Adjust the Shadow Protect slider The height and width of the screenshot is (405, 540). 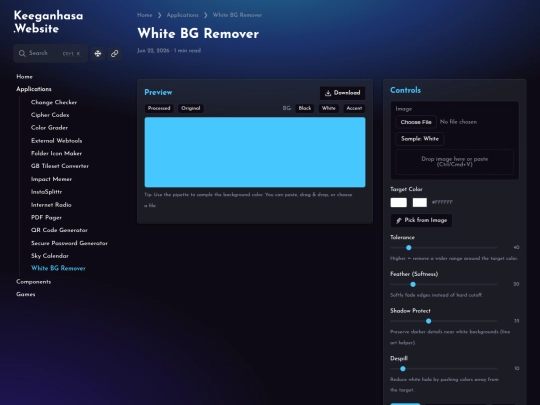pyautogui.click(x=444, y=321)
